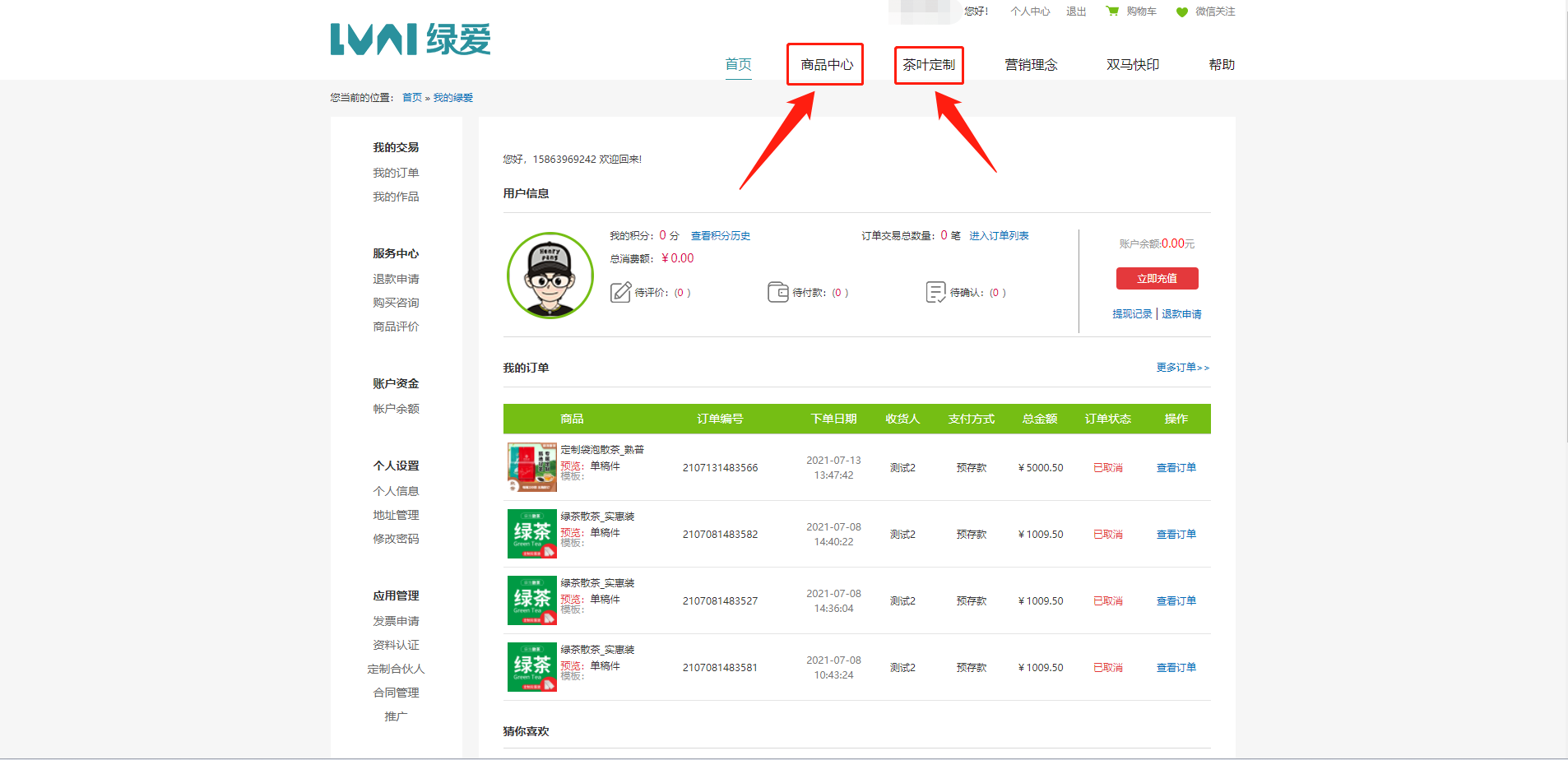This screenshot has width=1568, height=760.
Task: Click the 待确认 document icon
Action: click(x=935, y=292)
